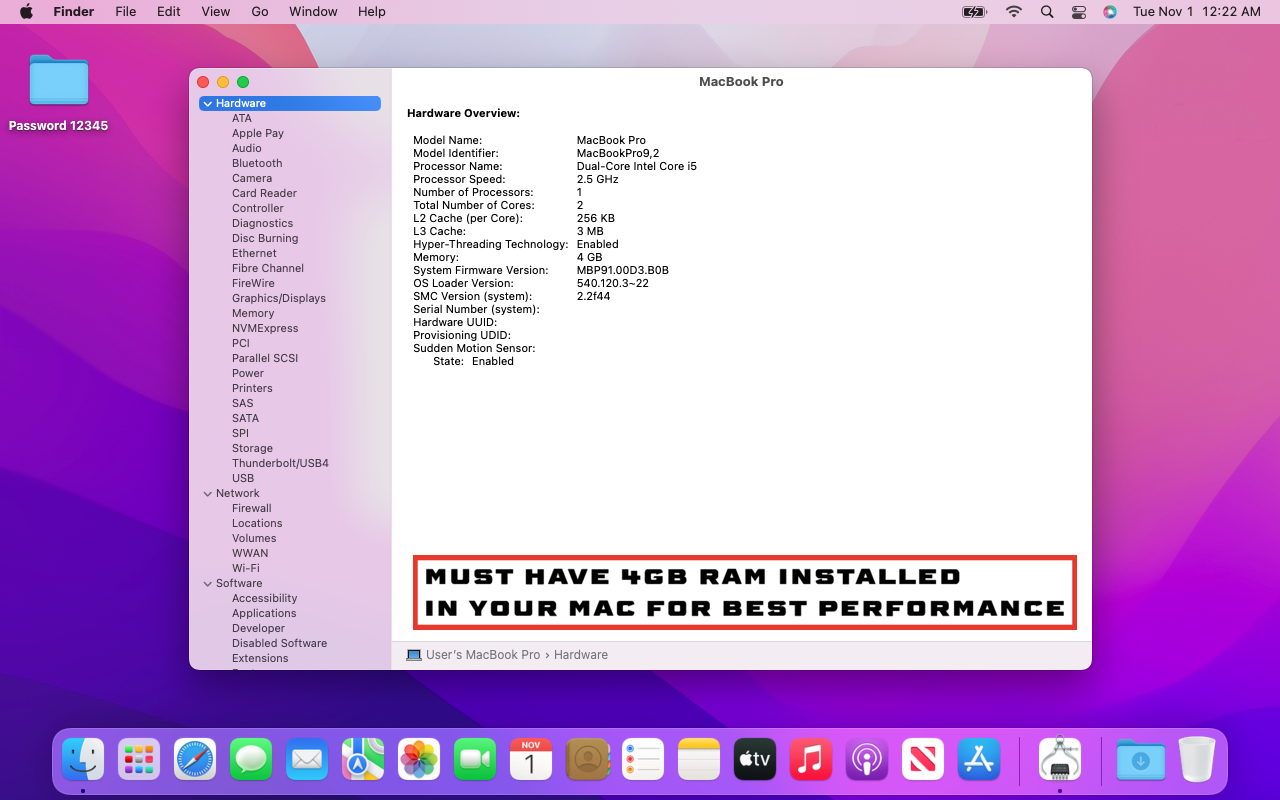
Task: Open Launchpad in the Dock
Action: [139, 760]
